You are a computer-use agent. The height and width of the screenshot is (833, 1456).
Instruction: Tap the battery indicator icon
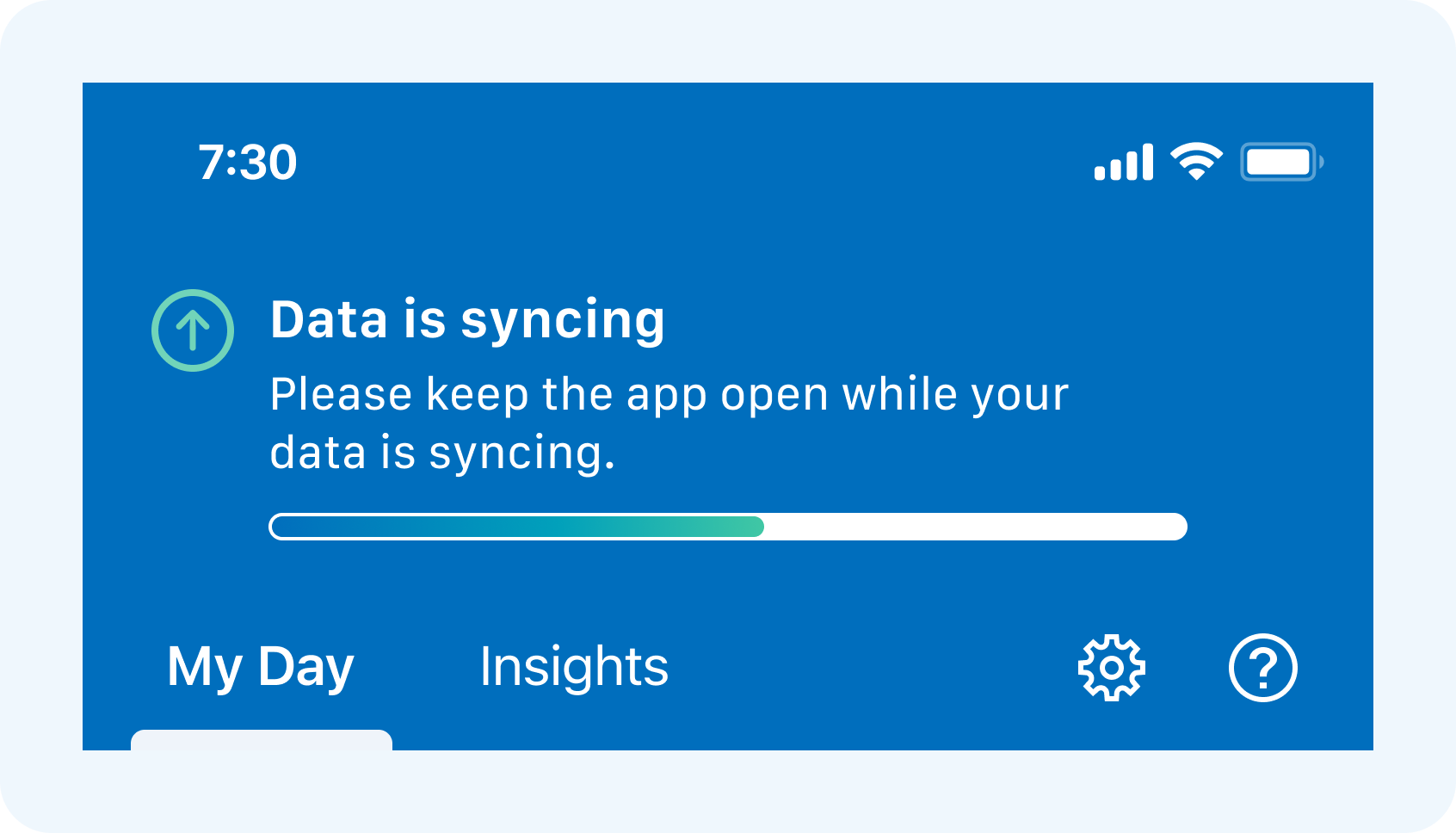point(1280,162)
